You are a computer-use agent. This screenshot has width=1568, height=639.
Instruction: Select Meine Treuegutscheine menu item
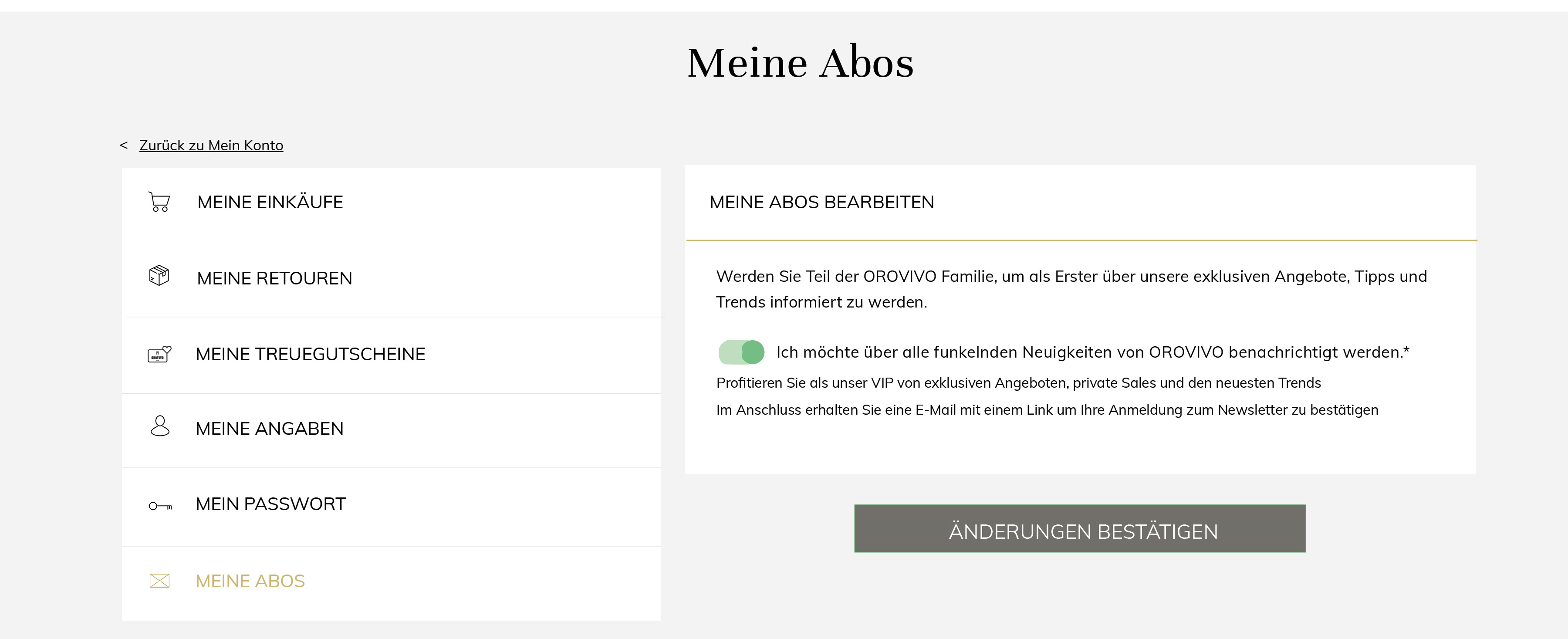click(392, 354)
